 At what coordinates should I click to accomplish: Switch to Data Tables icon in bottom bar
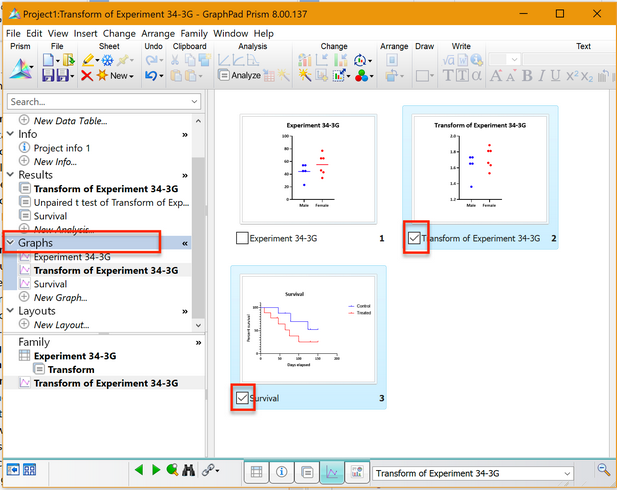click(x=257, y=472)
